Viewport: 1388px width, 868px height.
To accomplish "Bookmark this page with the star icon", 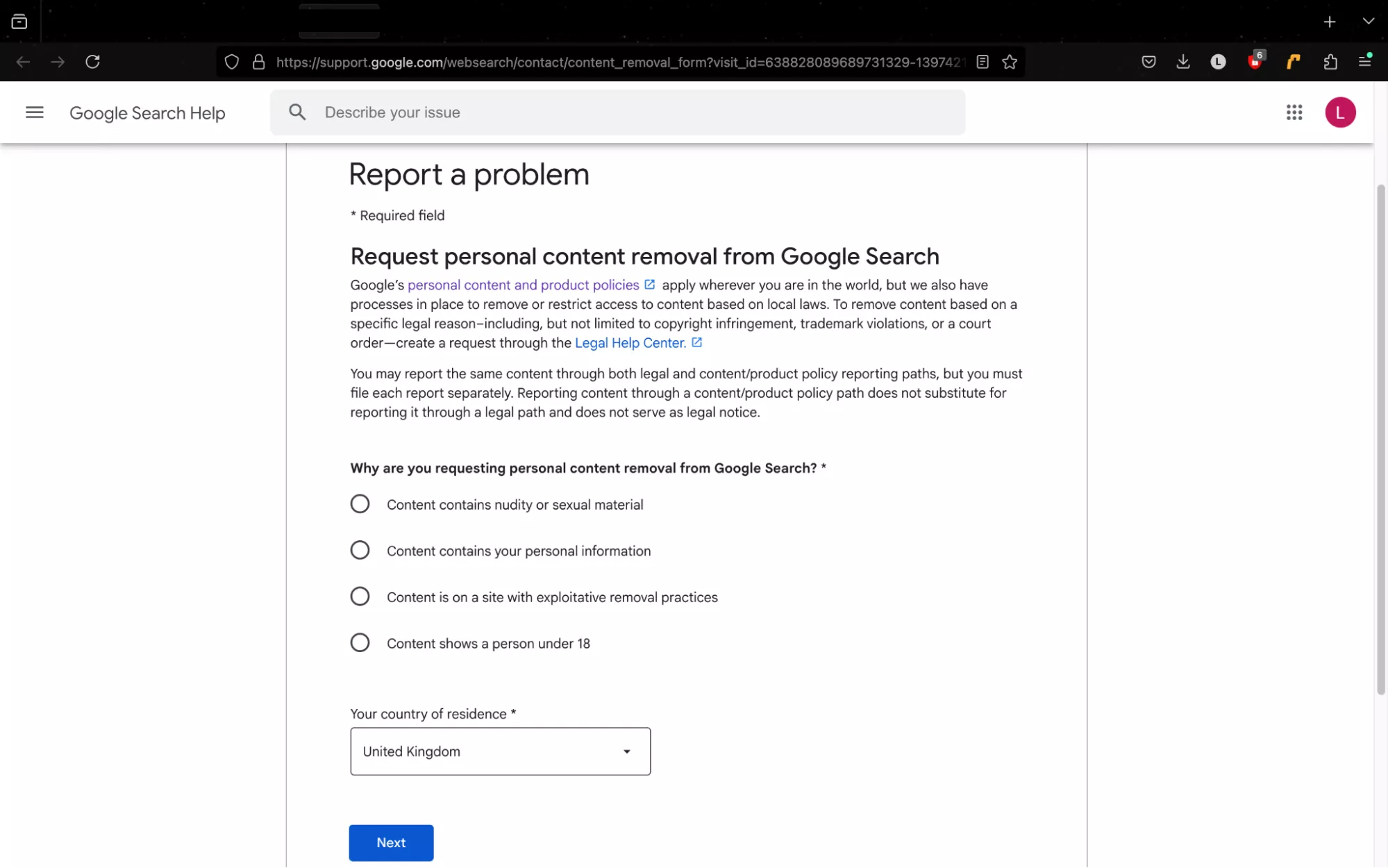I will [1010, 62].
